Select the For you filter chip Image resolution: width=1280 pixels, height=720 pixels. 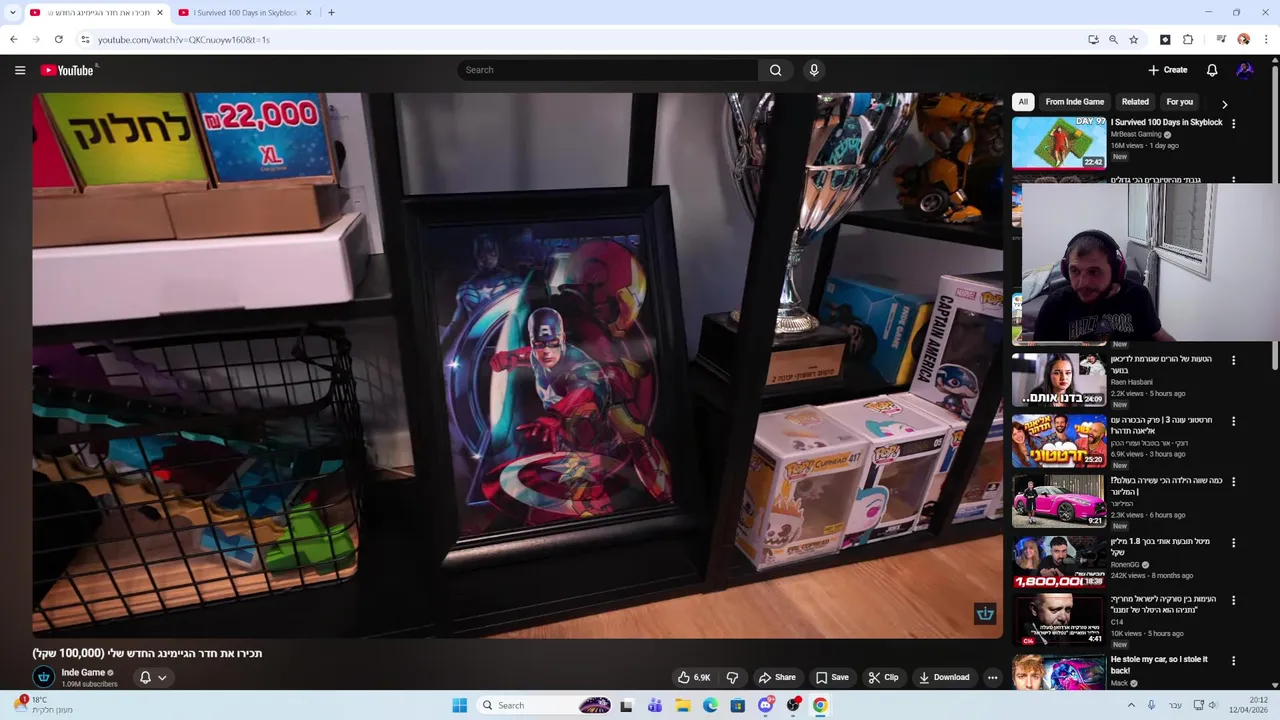pyautogui.click(x=1179, y=101)
